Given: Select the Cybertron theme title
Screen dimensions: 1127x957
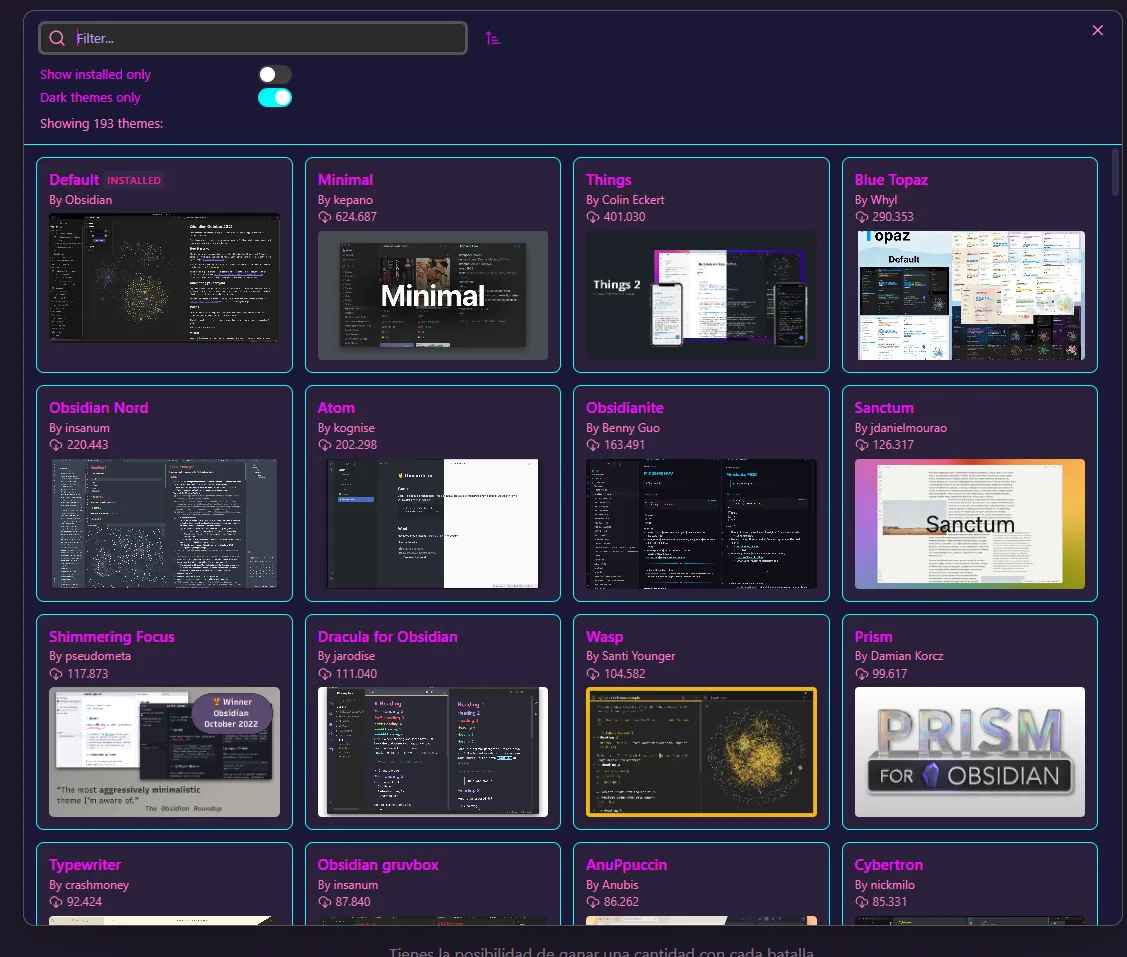Looking at the screenshot, I should pos(888,865).
